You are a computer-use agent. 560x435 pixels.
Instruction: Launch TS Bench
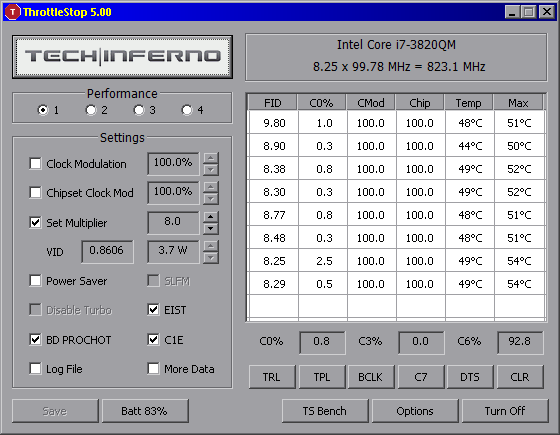(x=325, y=411)
